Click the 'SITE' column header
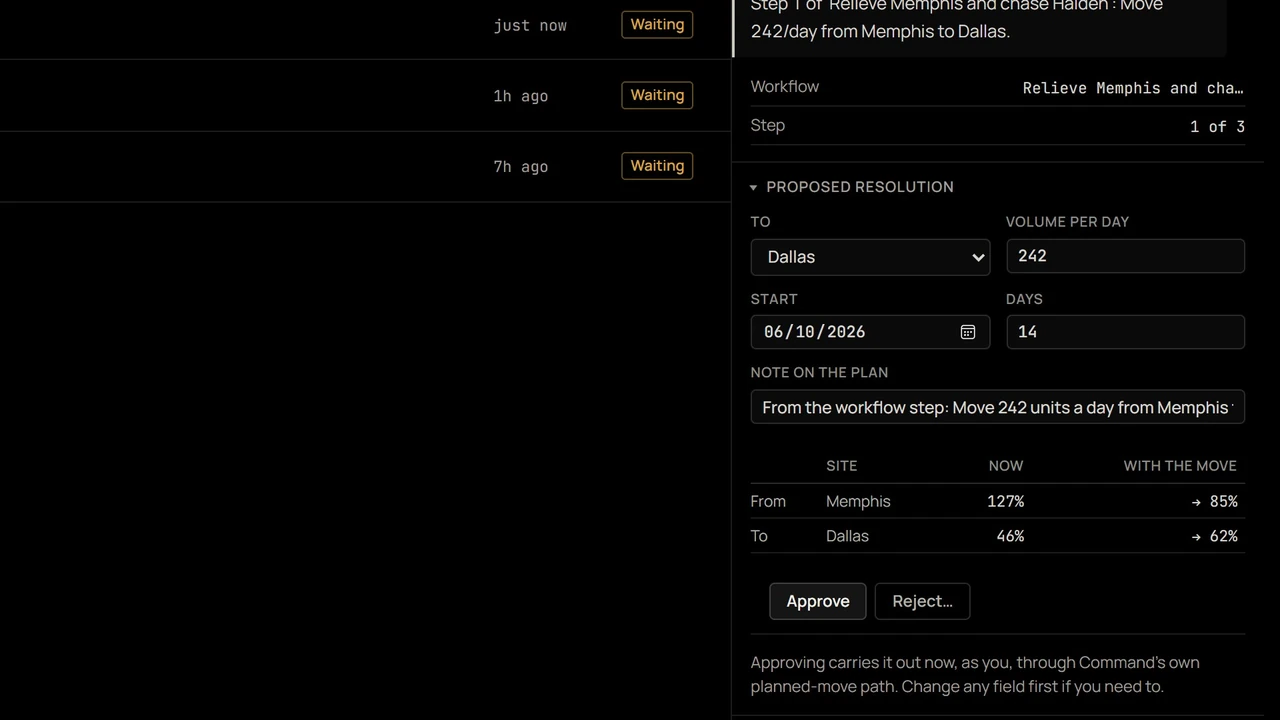The image size is (1280, 720). 842,466
